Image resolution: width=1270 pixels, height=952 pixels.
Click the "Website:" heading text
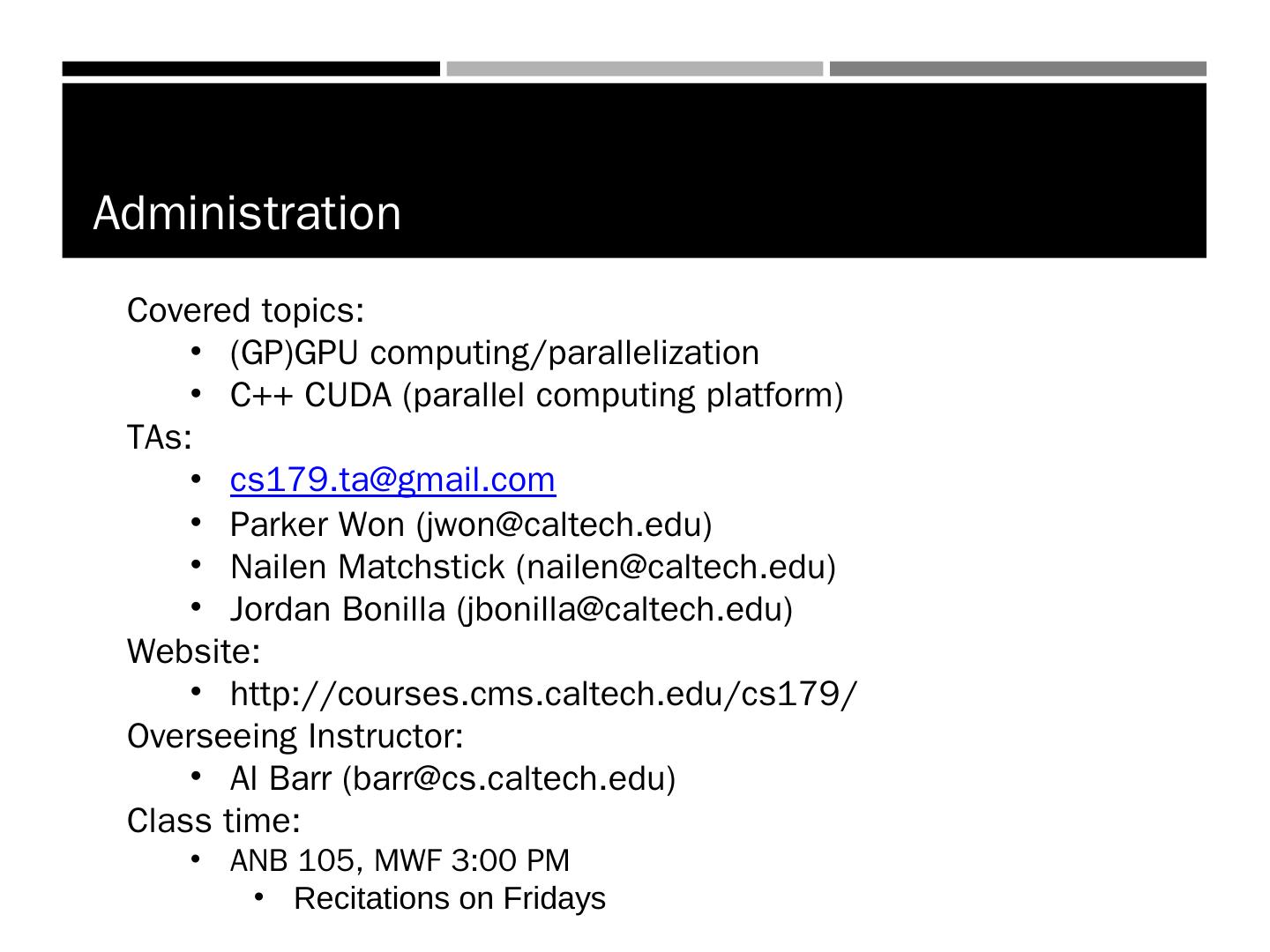pyautogui.click(x=193, y=651)
